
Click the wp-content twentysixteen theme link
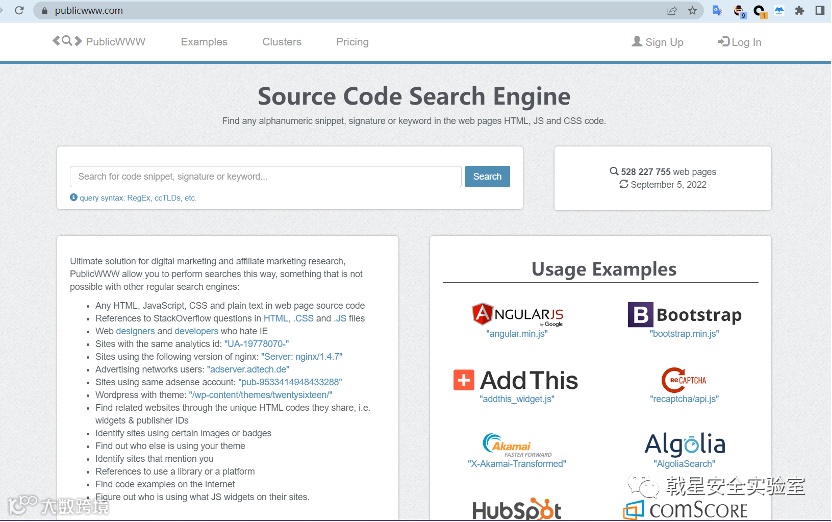260,395
